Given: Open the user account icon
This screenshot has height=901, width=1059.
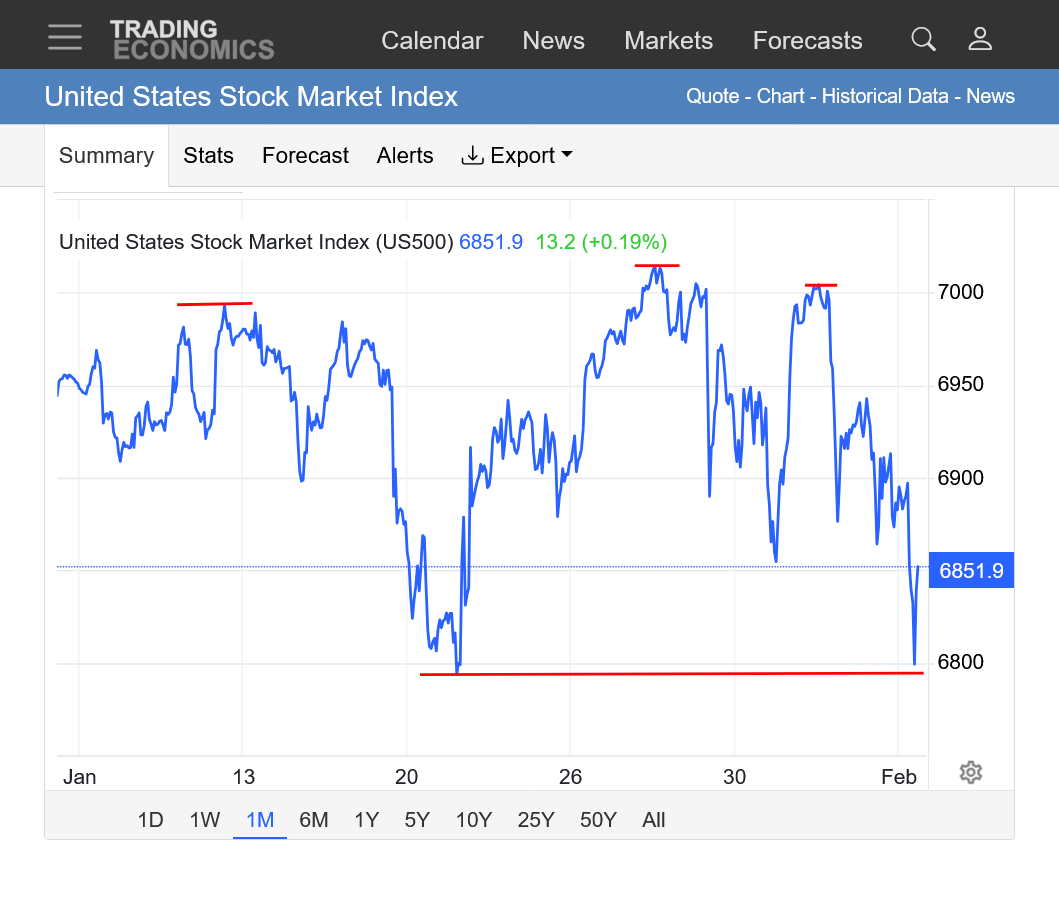Looking at the screenshot, I should click(980, 39).
